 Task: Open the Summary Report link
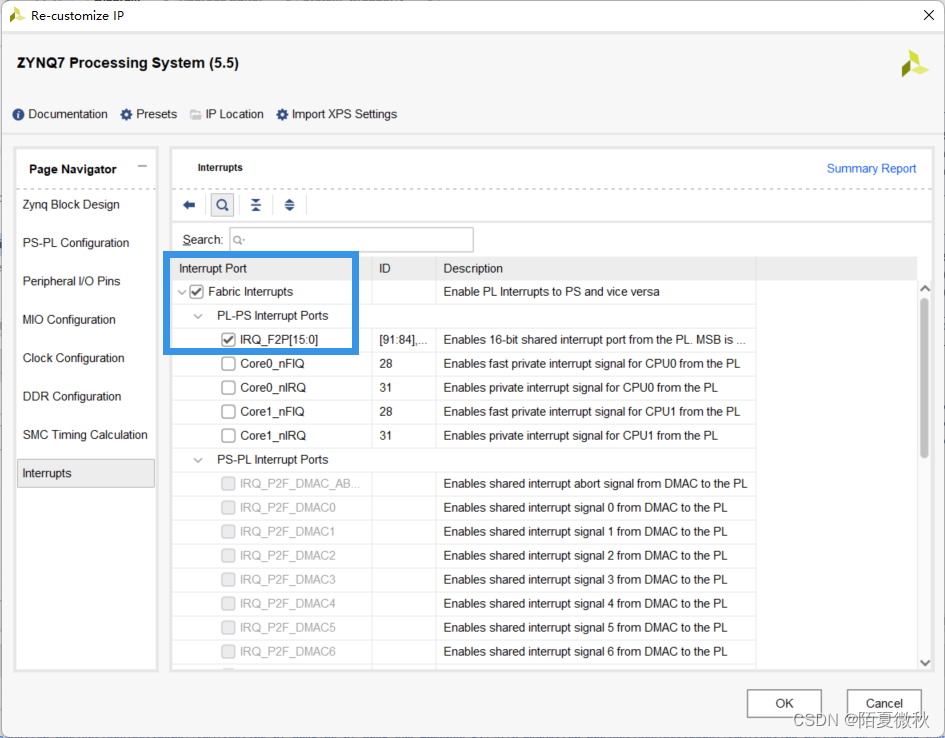pos(871,169)
